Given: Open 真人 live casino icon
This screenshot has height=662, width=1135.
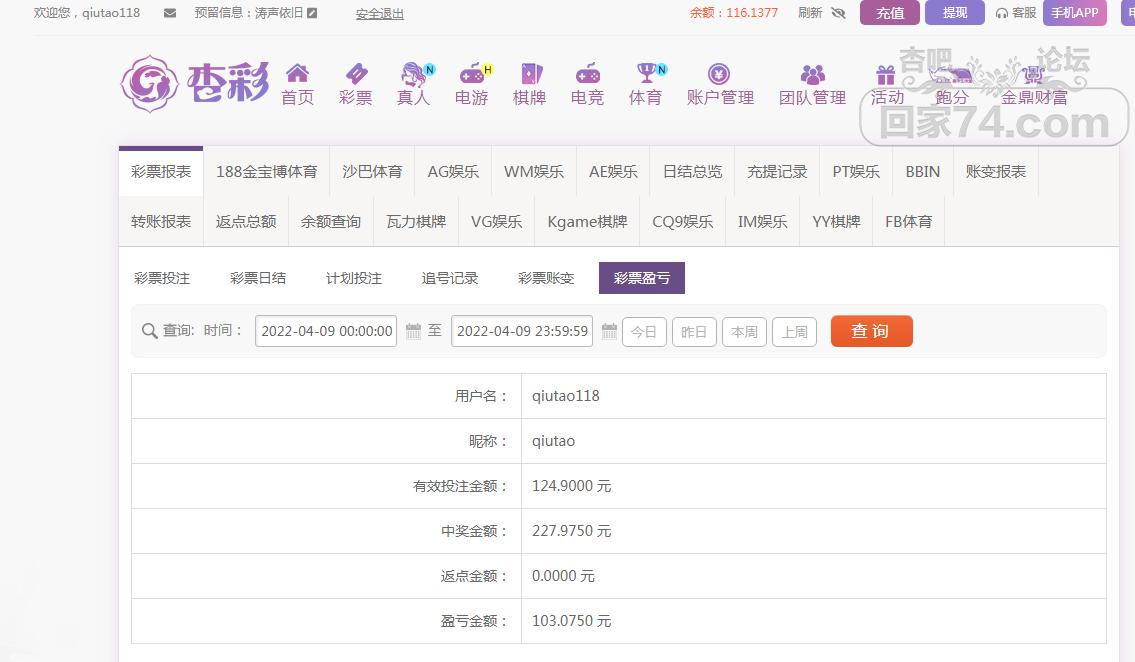Looking at the screenshot, I should (x=415, y=73).
